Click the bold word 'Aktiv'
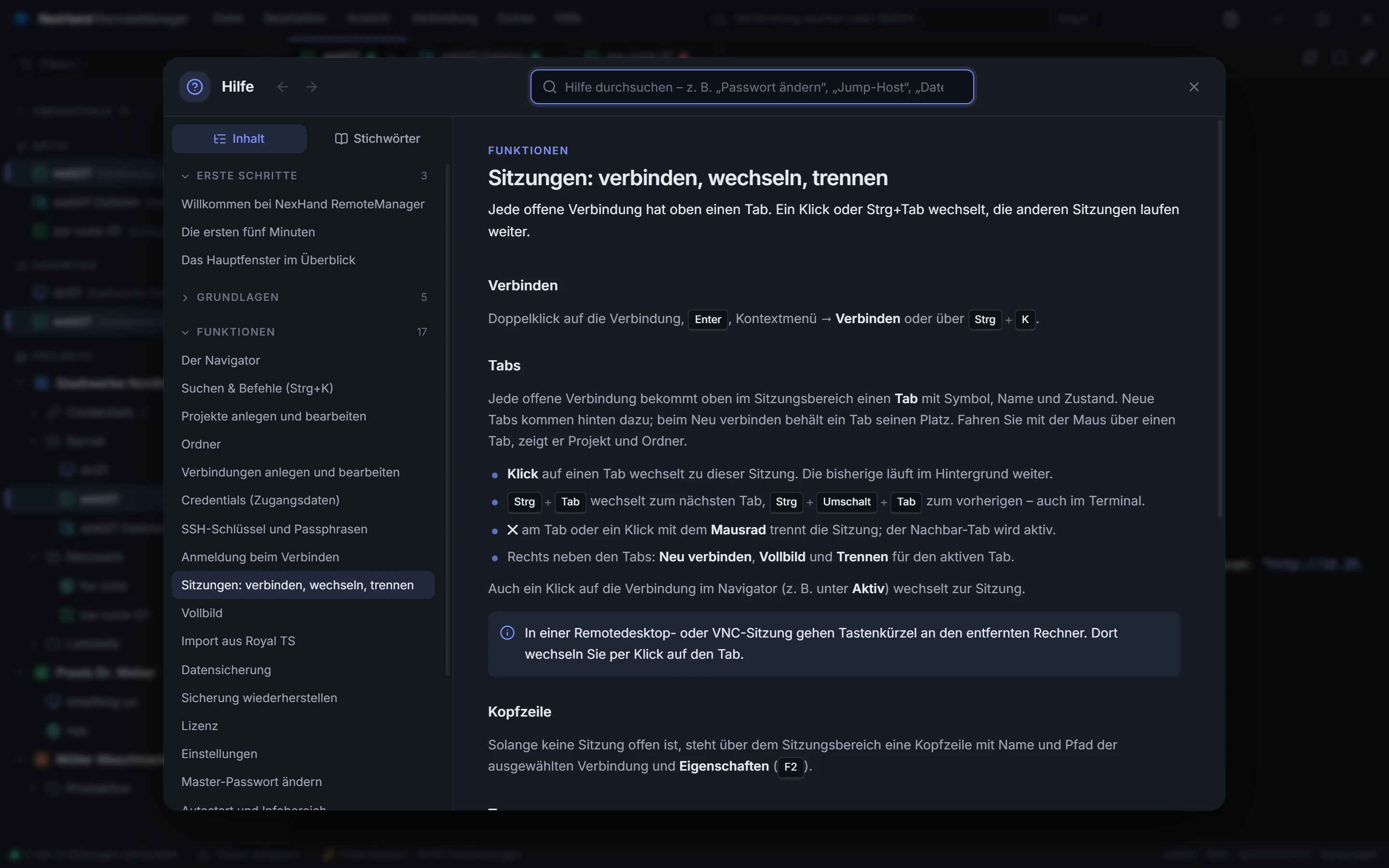This screenshot has width=1389, height=868. click(x=868, y=589)
